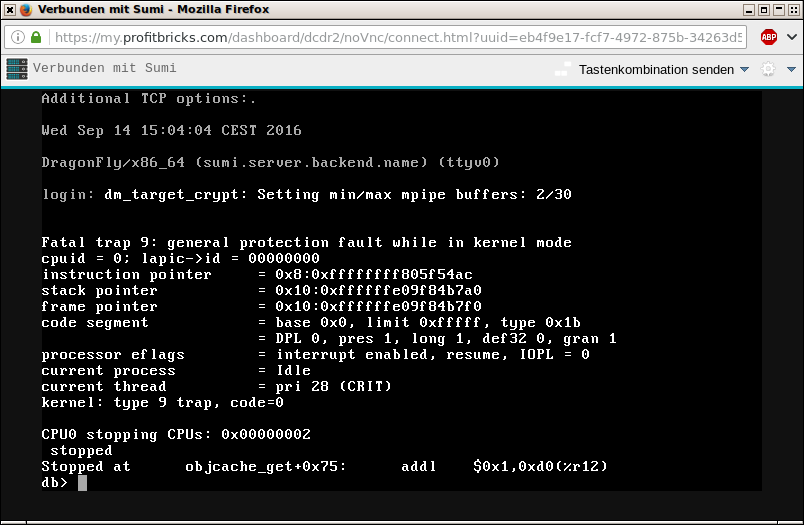Click the Firefox logo in the title bar

[x=24, y=9]
